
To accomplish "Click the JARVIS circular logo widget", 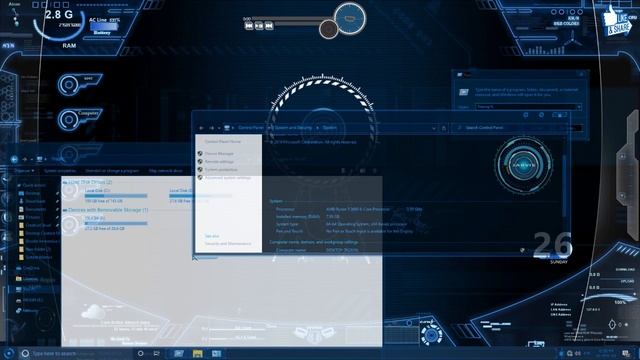I will click(524, 165).
